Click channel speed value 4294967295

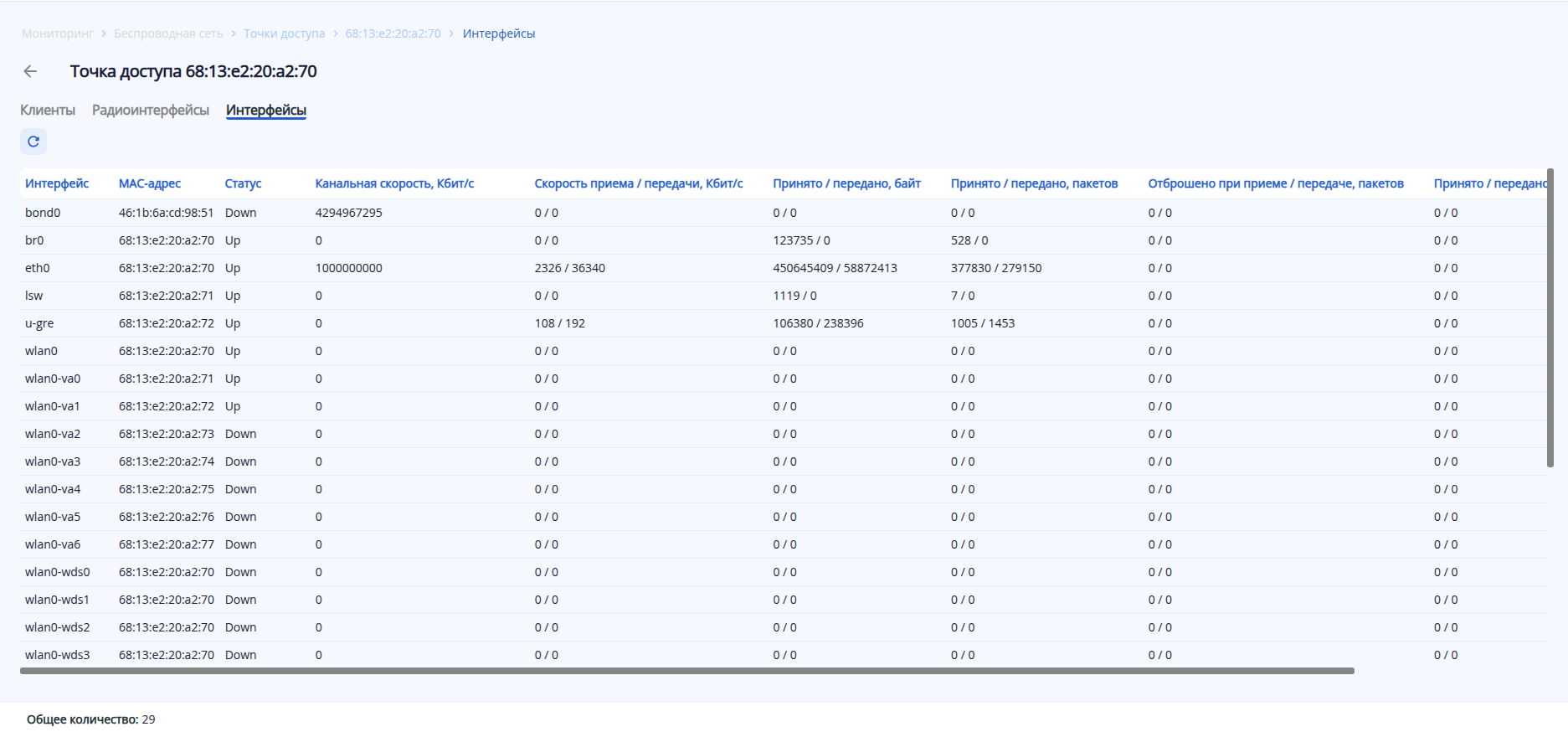[349, 213]
